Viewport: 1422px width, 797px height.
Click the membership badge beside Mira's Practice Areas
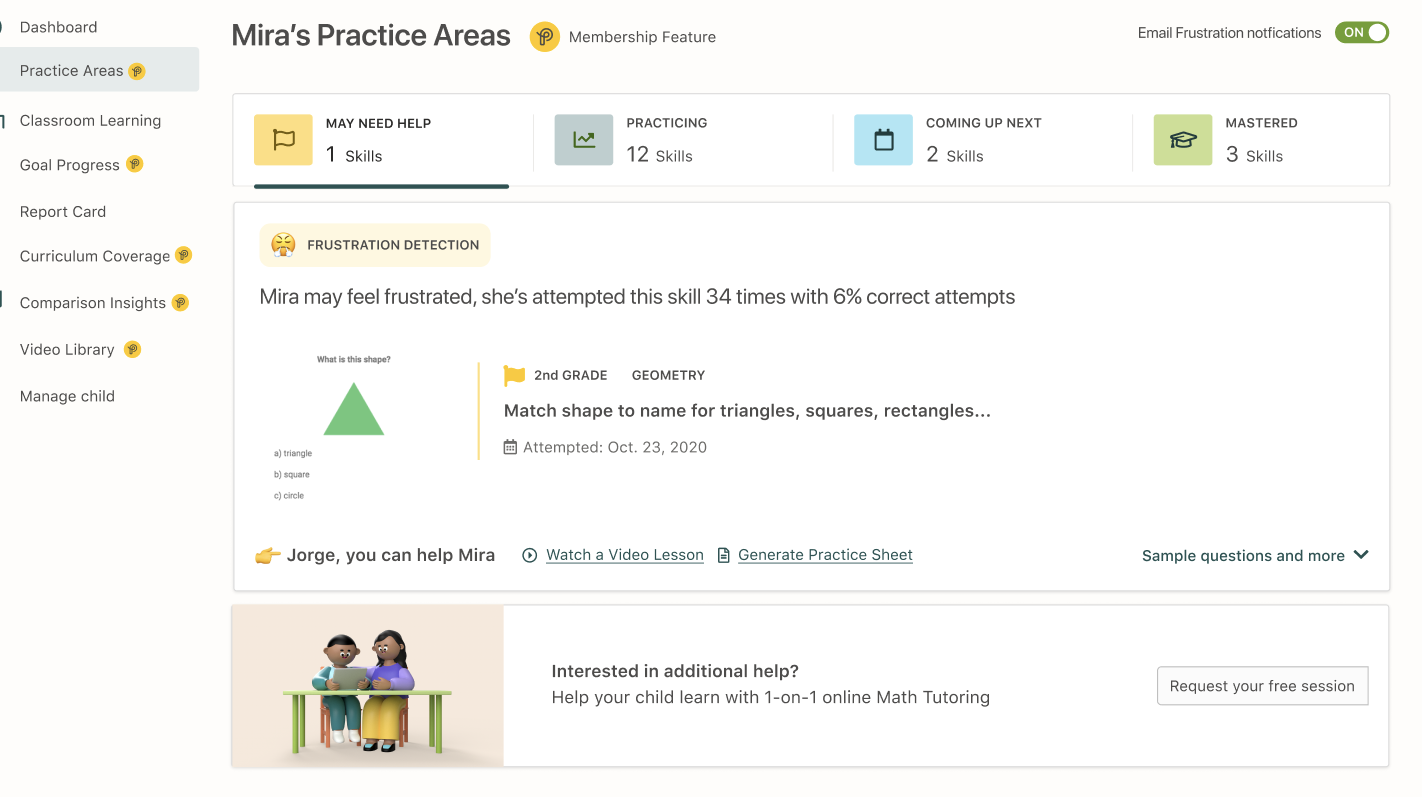[x=545, y=37]
